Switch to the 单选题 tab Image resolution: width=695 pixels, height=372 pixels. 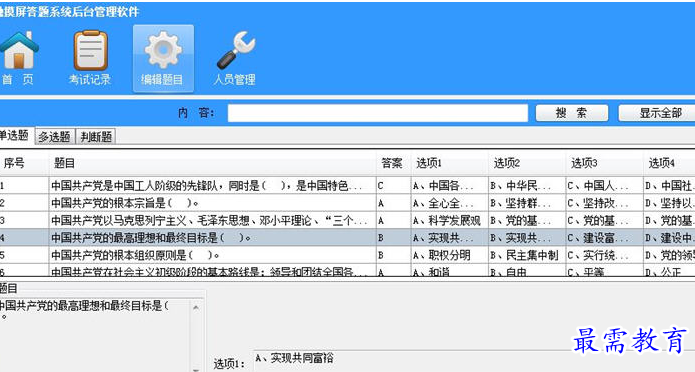pos(16,136)
